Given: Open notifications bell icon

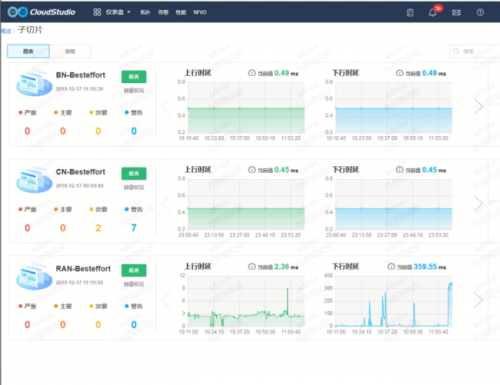Looking at the screenshot, I should point(432,13).
